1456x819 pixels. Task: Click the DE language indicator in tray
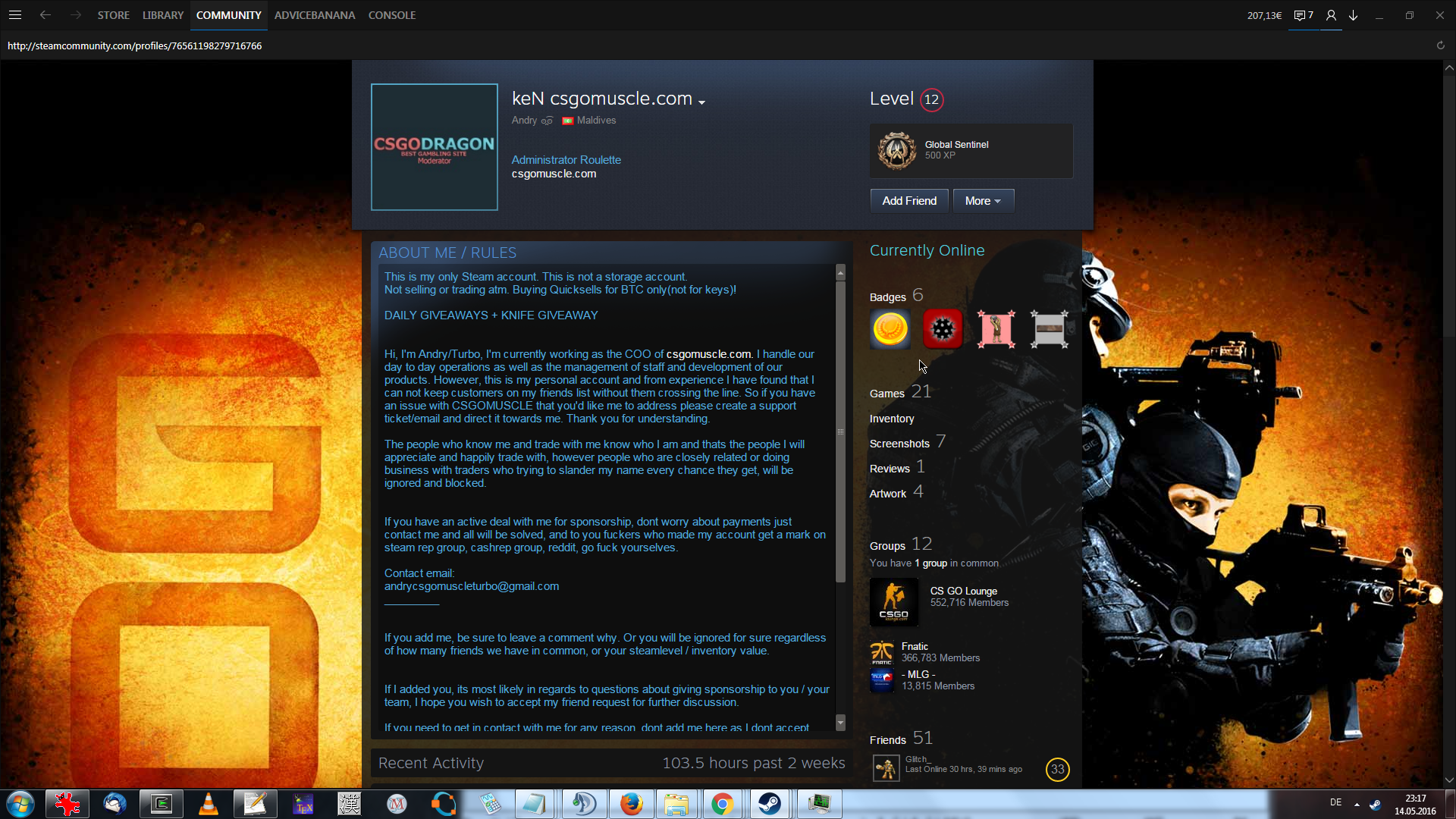pos(1335,802)
